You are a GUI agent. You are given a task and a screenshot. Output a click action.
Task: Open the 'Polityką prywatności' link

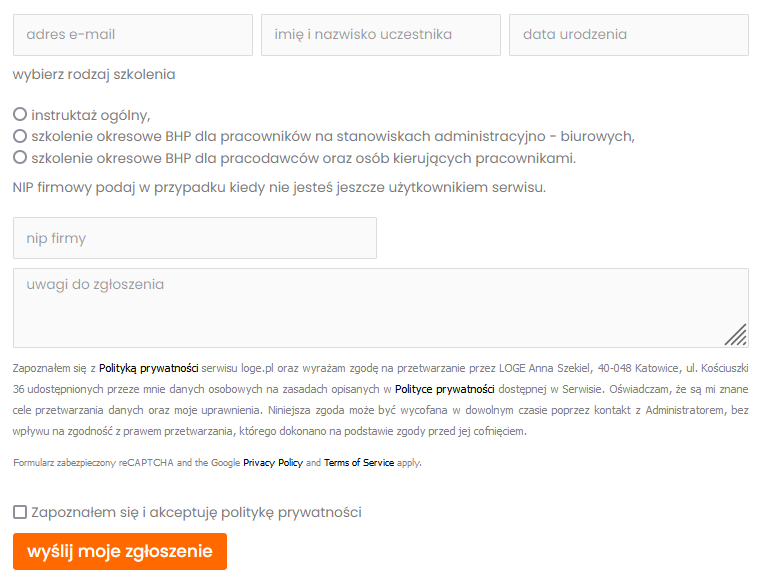(x=148, y=368)
